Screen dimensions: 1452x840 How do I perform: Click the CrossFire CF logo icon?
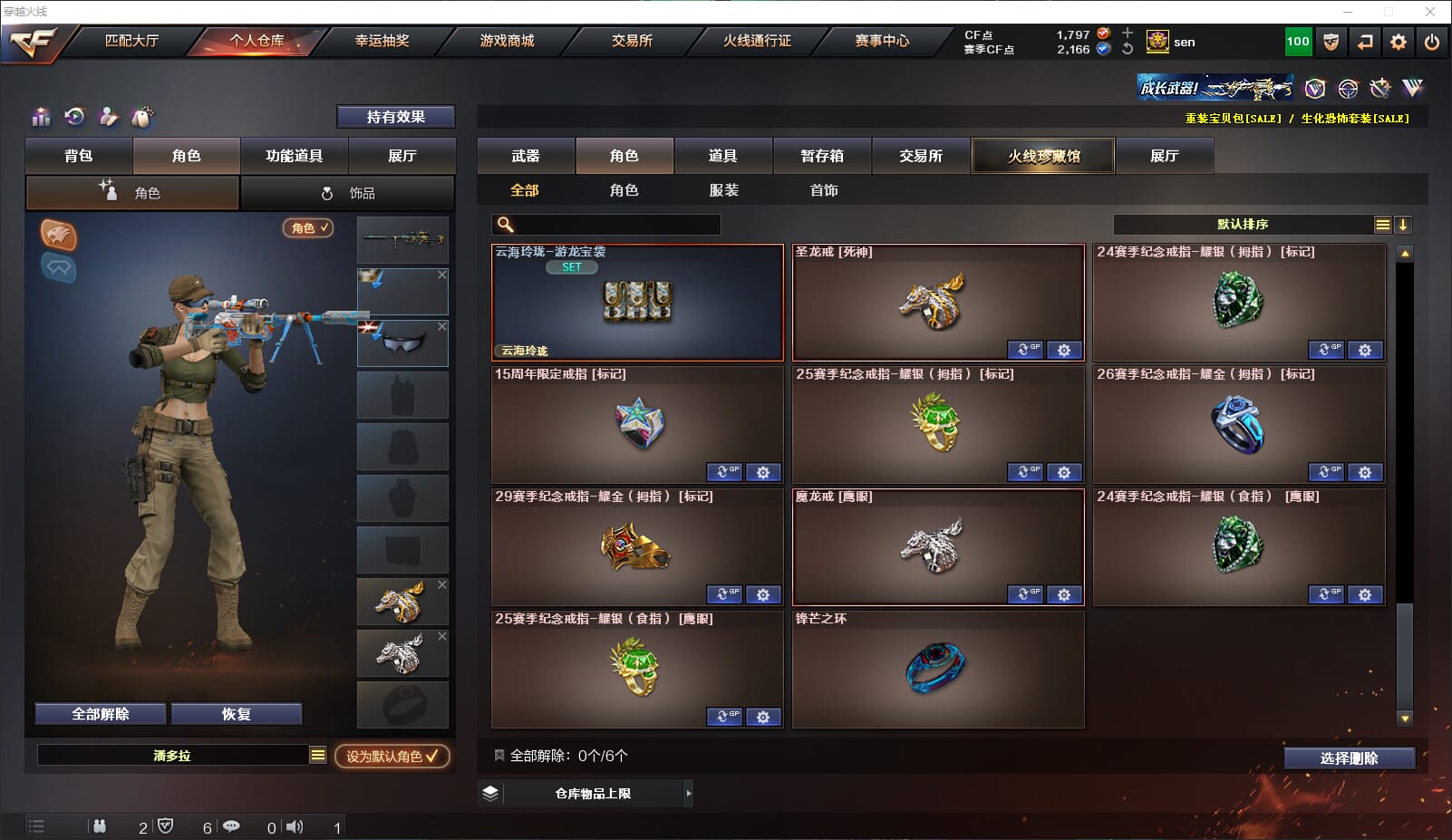tap(33, 42)
